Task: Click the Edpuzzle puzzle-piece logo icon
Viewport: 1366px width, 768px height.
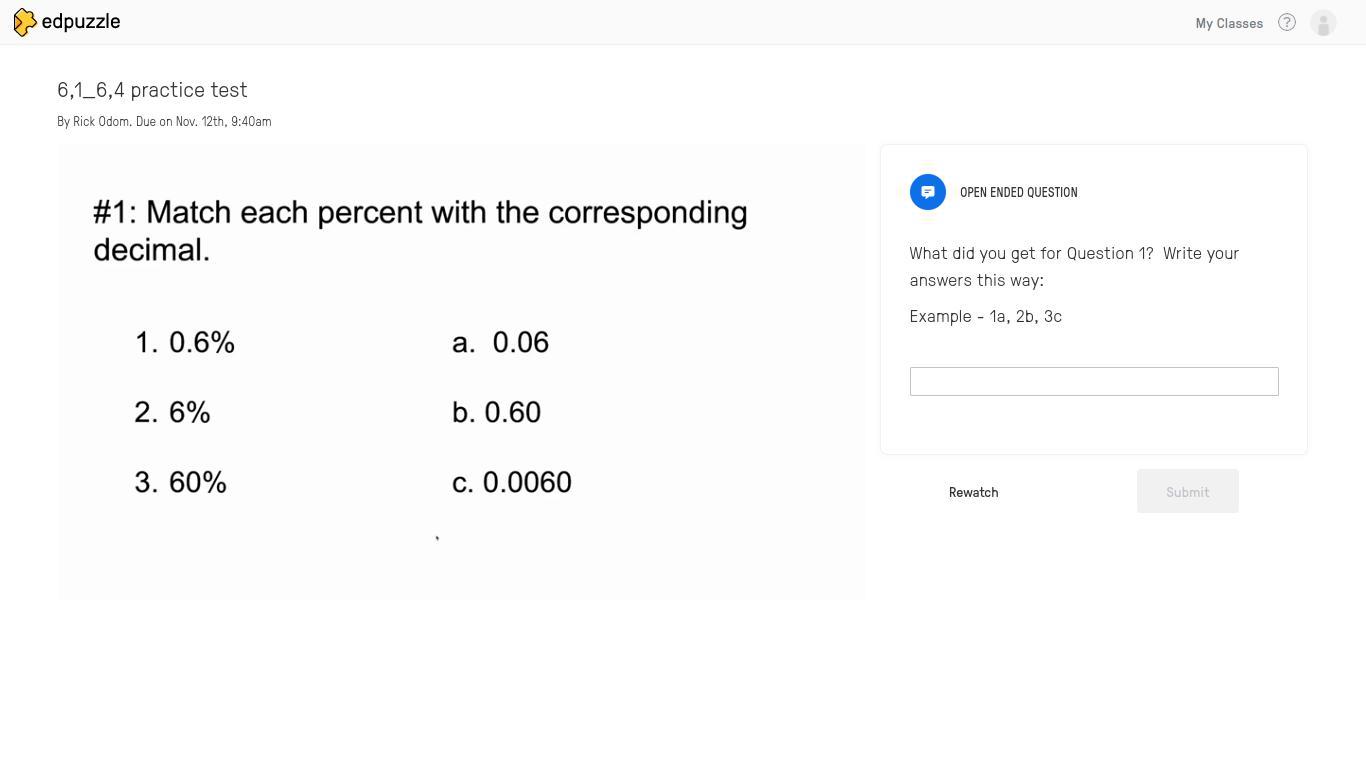Action: click(25, 22)
